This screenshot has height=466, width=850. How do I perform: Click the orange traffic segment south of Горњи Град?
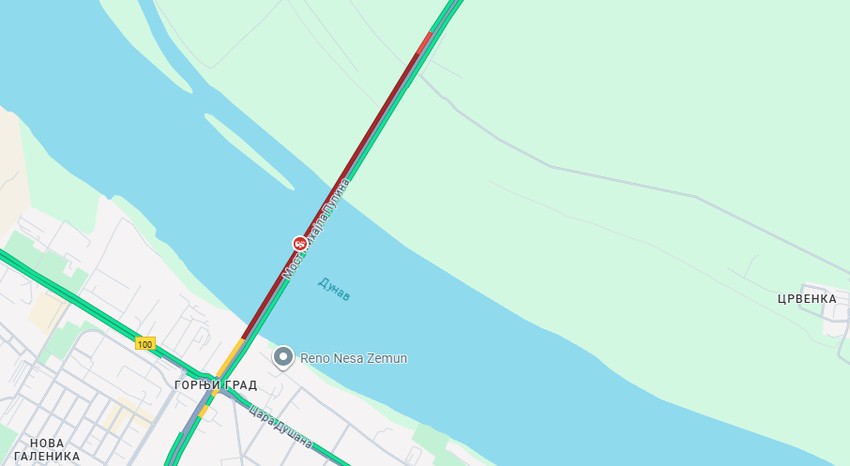click(x=204, y=411)
